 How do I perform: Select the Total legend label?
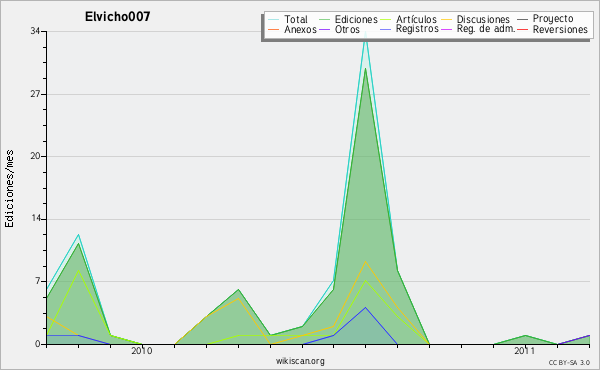point(296,19)
